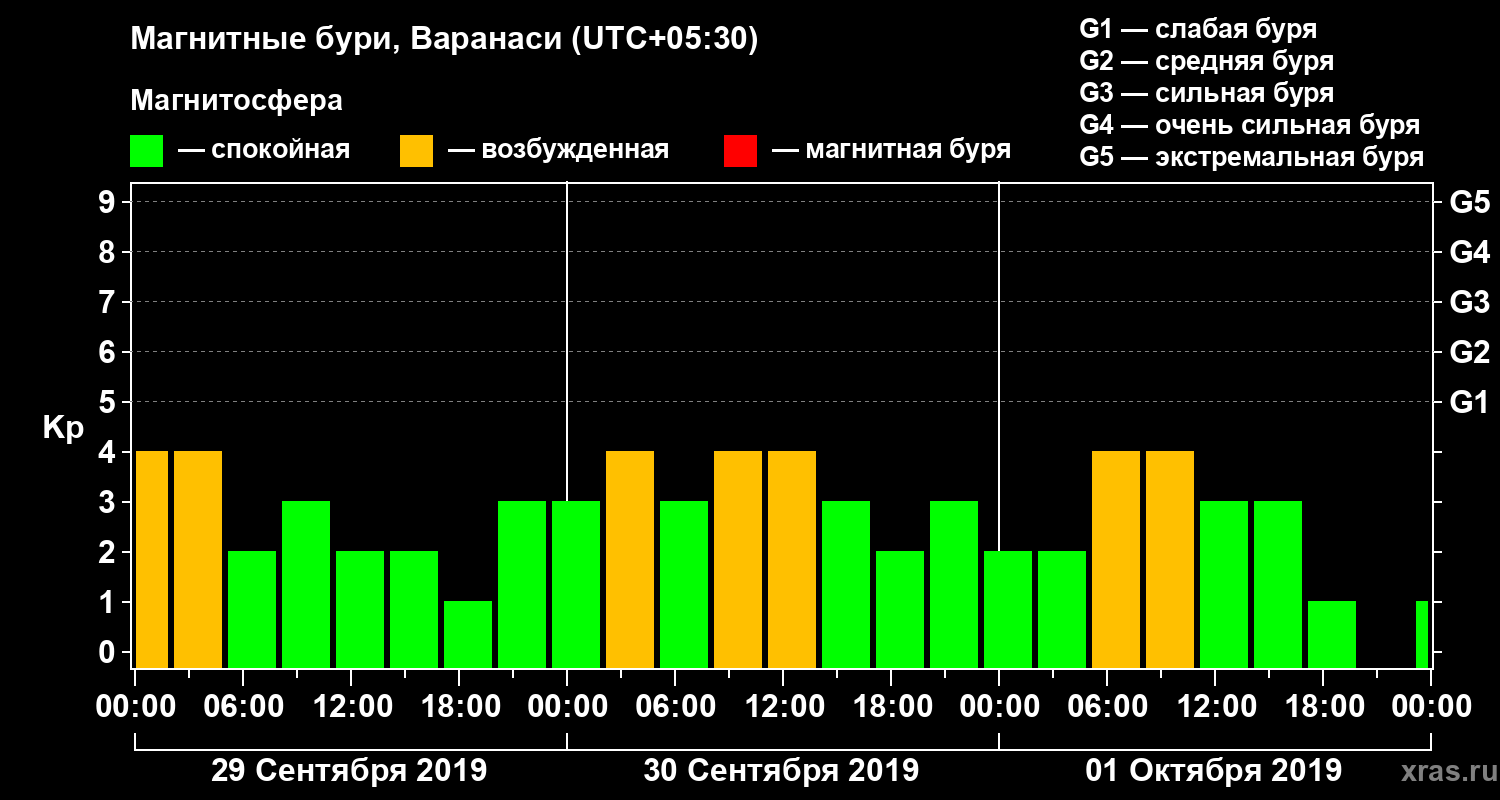Screen dimensions: 1500x800
Task: Click the green 00:00–03:00 bar on 01 Октября
Action: [x=1008, y=609]
